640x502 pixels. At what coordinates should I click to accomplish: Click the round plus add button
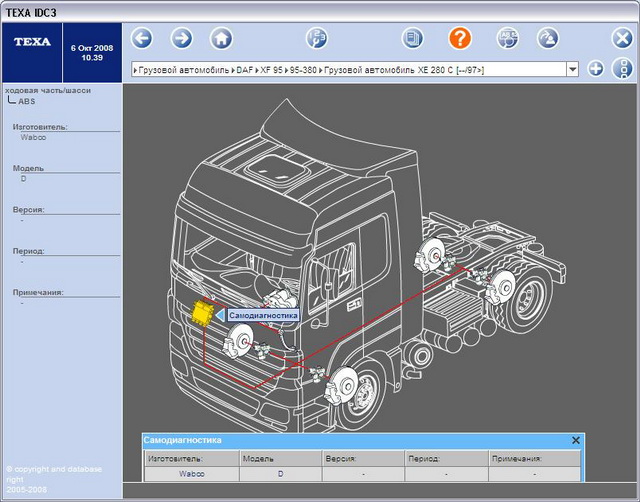click(x=596, y=69)
